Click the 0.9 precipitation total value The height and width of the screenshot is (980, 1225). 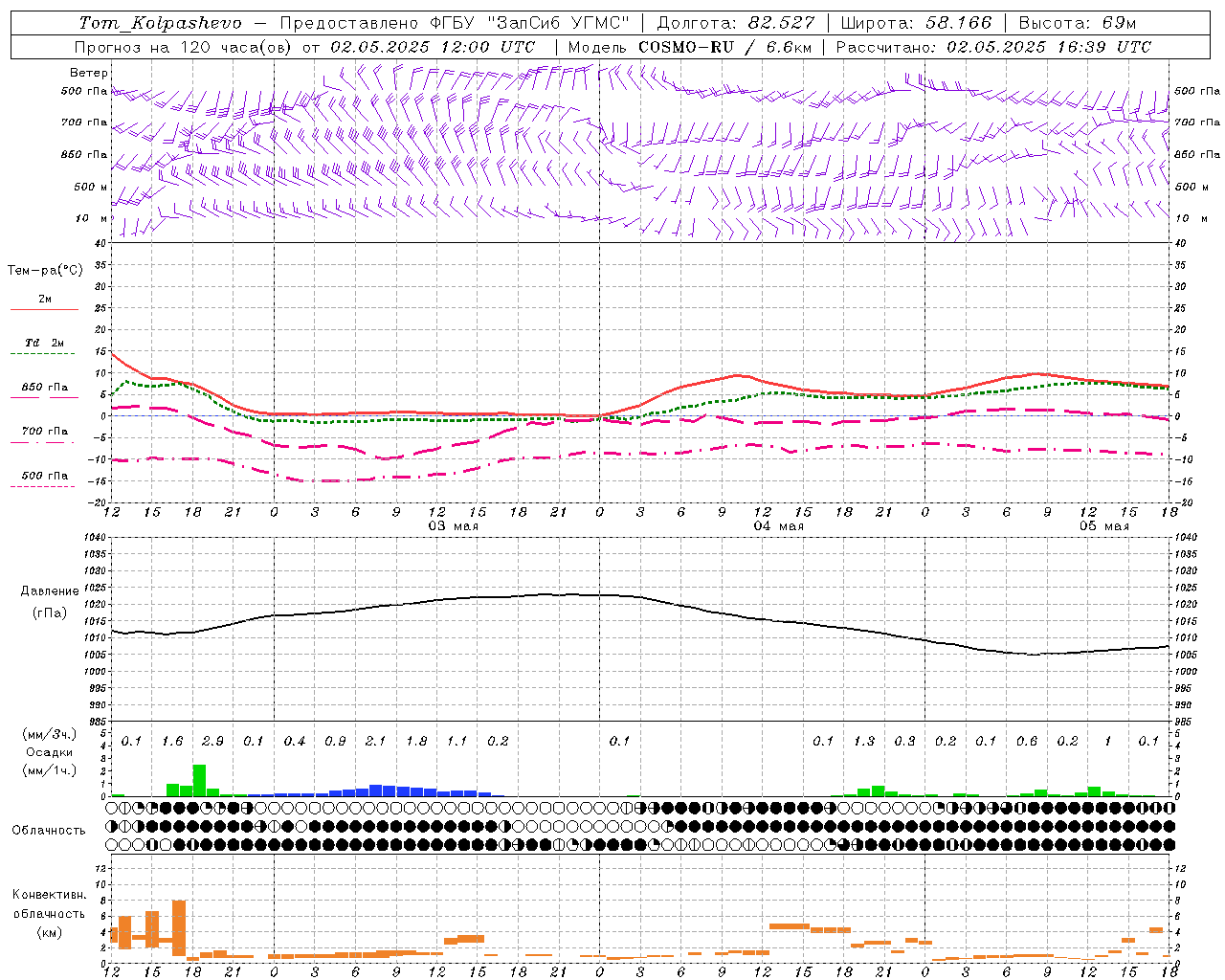(x=335, y=741)
